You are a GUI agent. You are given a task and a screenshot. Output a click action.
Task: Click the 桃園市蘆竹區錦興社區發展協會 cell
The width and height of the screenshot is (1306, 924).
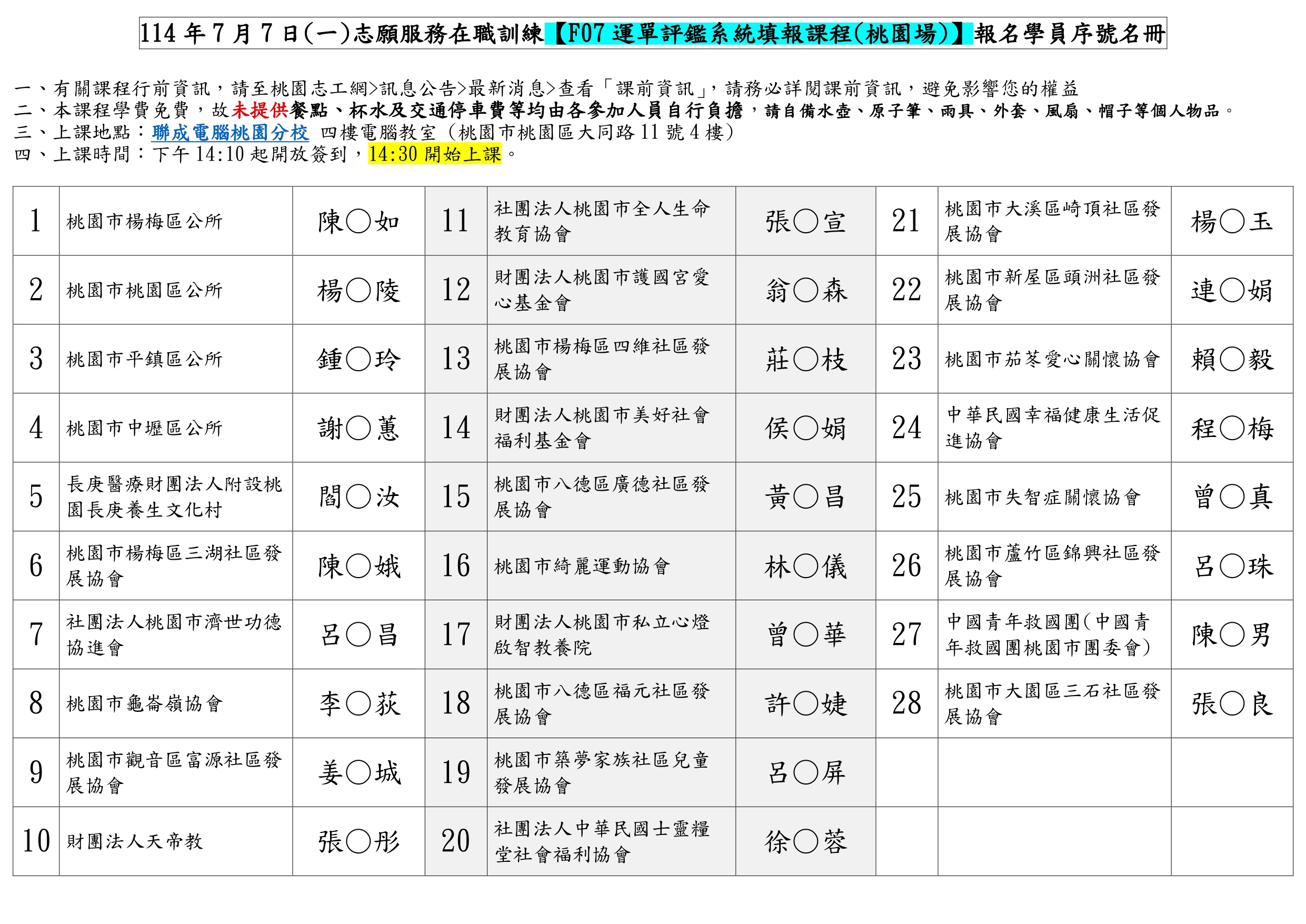[x=1054, y=565]
